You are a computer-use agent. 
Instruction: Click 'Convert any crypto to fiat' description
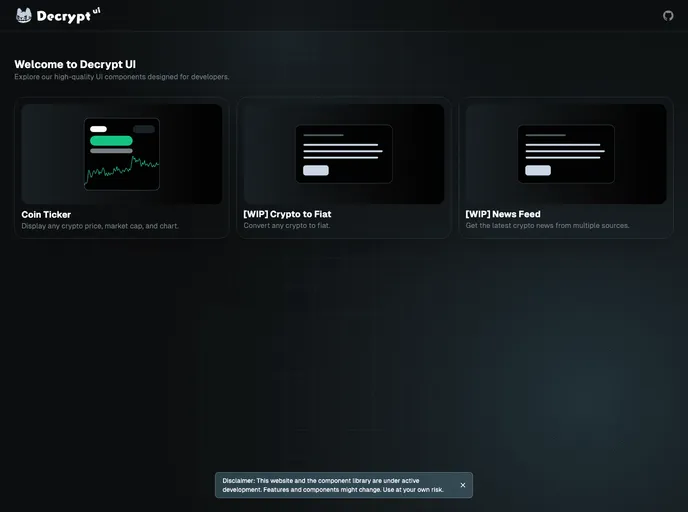(x=286, y=226)
